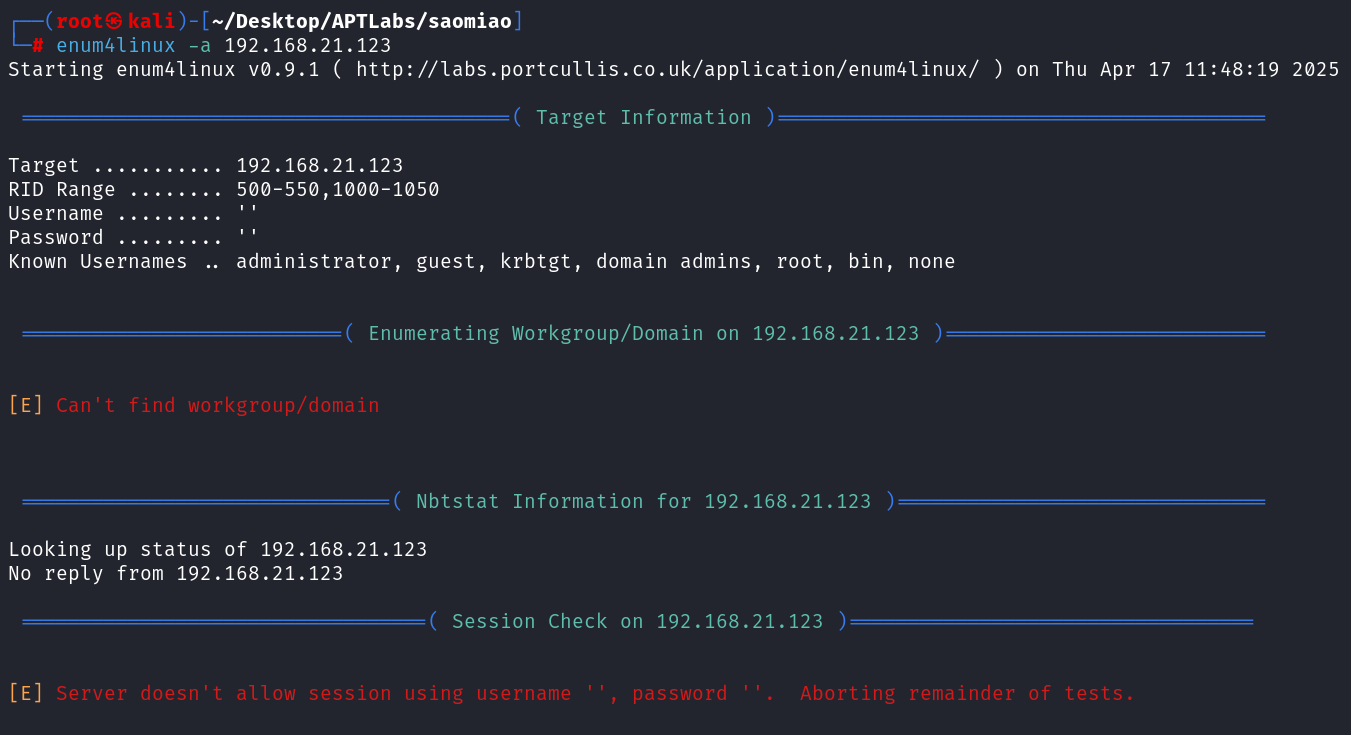Click the Known Usernames list line
1351x735 pixels.
coord(481,261)
